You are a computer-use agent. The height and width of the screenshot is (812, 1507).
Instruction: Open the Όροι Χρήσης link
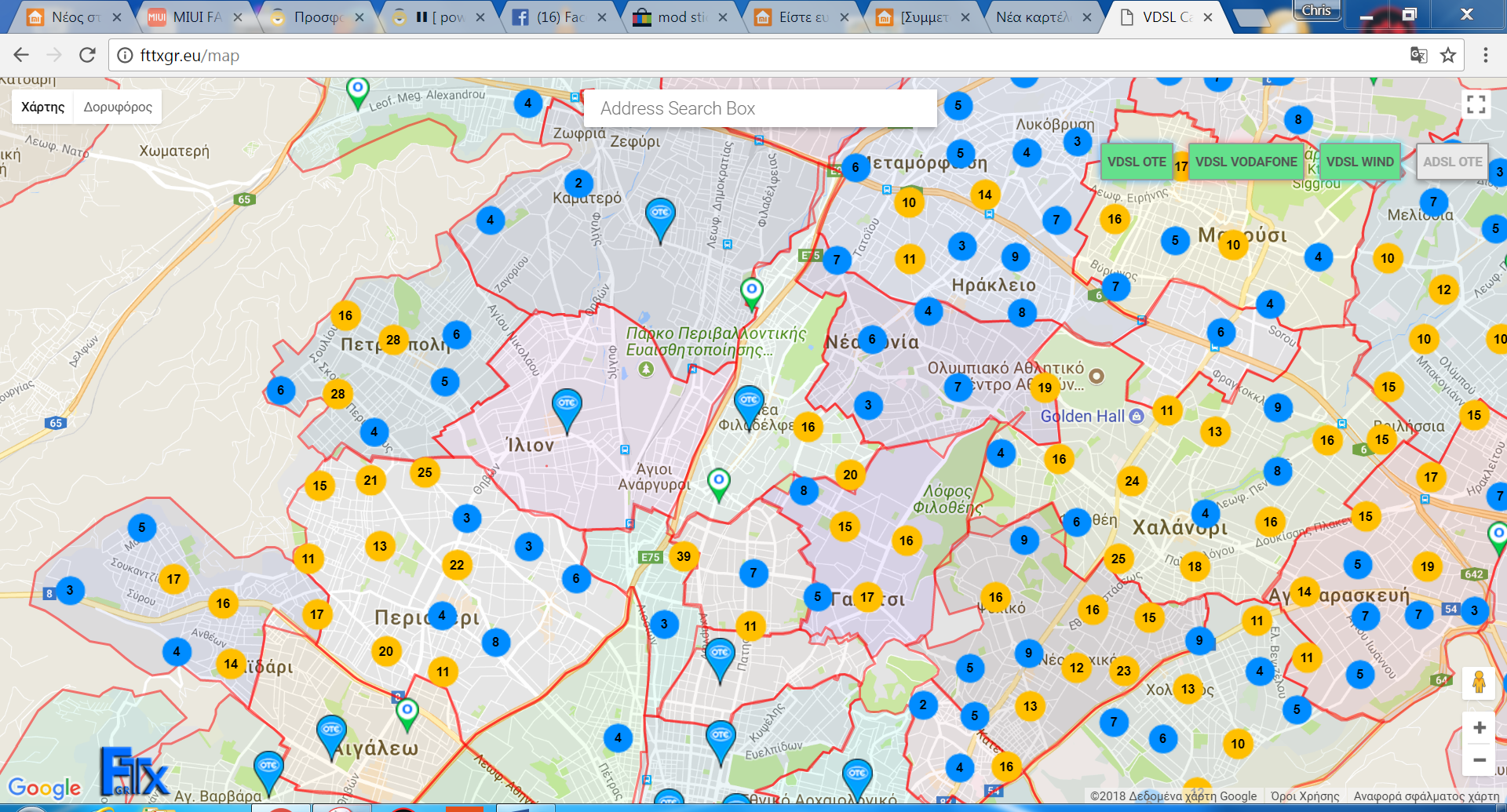tap(1304, 796)
